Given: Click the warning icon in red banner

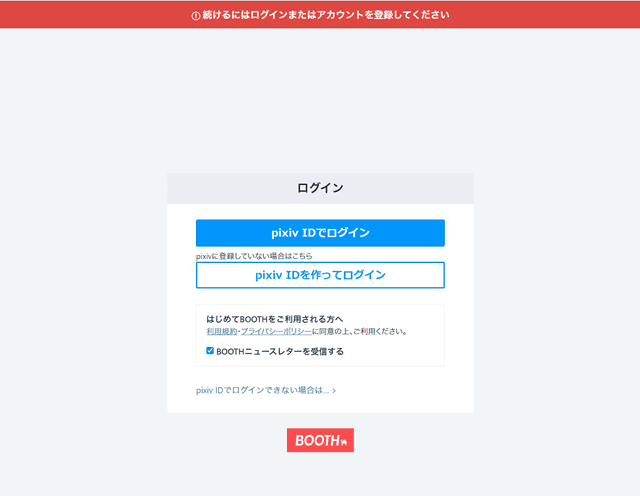Looking at the screenshot, I should [196, 16].
